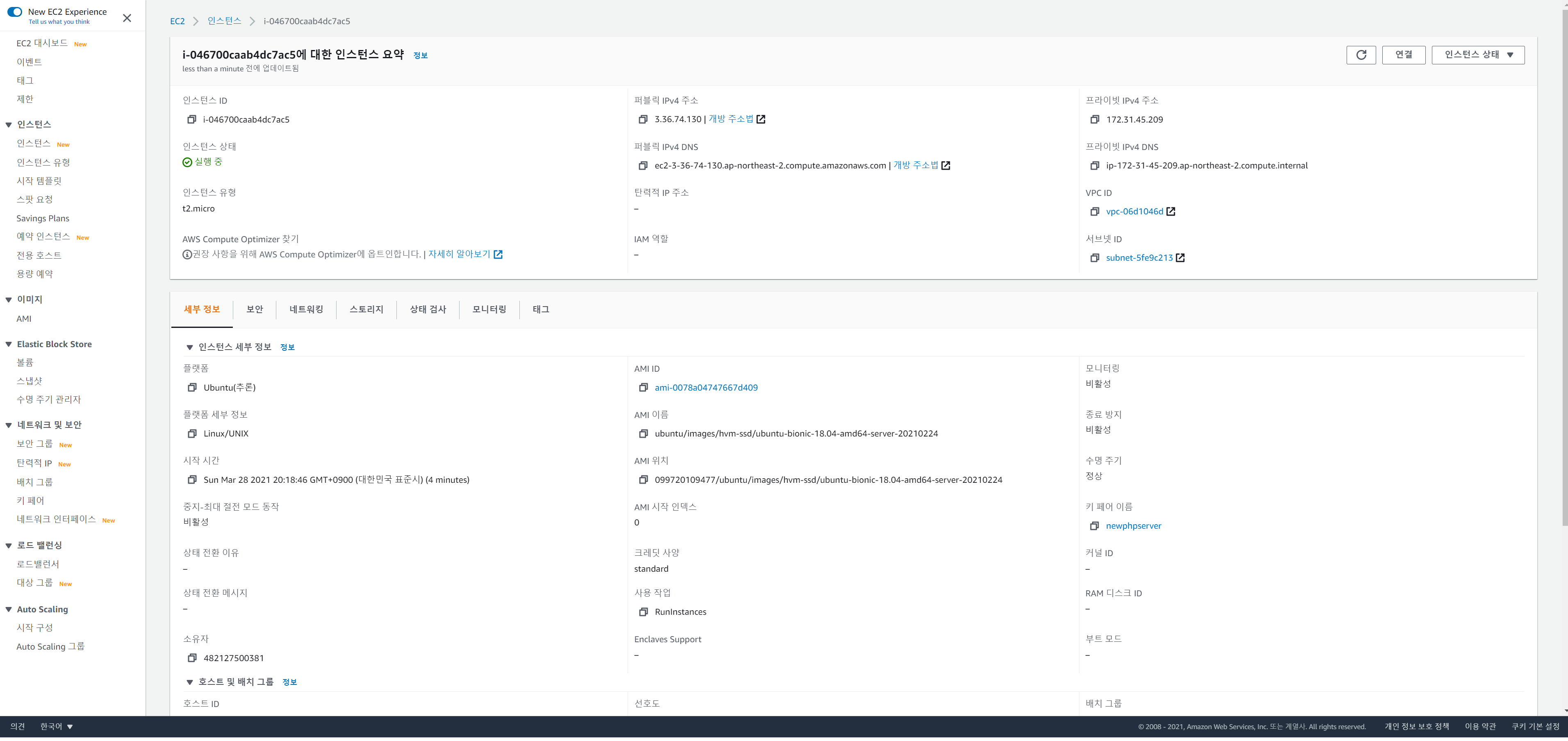1568x741 pixels.
Task: Click the refresh icon button
Action: (x=1361, y=55)
